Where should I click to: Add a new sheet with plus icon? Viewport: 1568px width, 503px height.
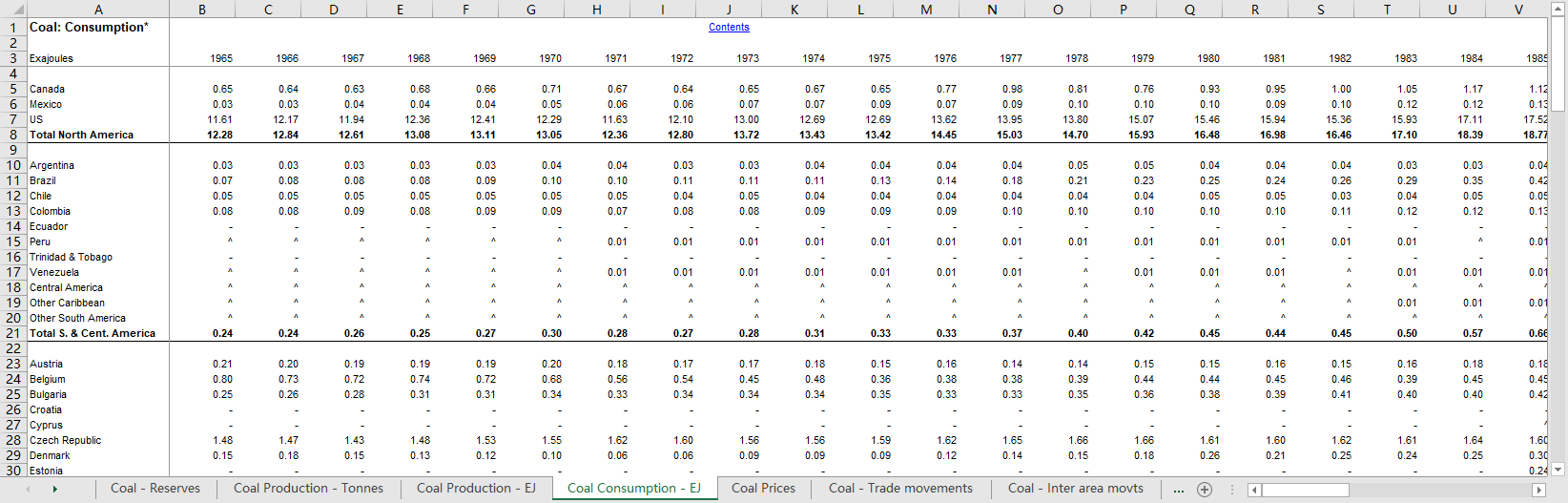(x=1205, y=490)
